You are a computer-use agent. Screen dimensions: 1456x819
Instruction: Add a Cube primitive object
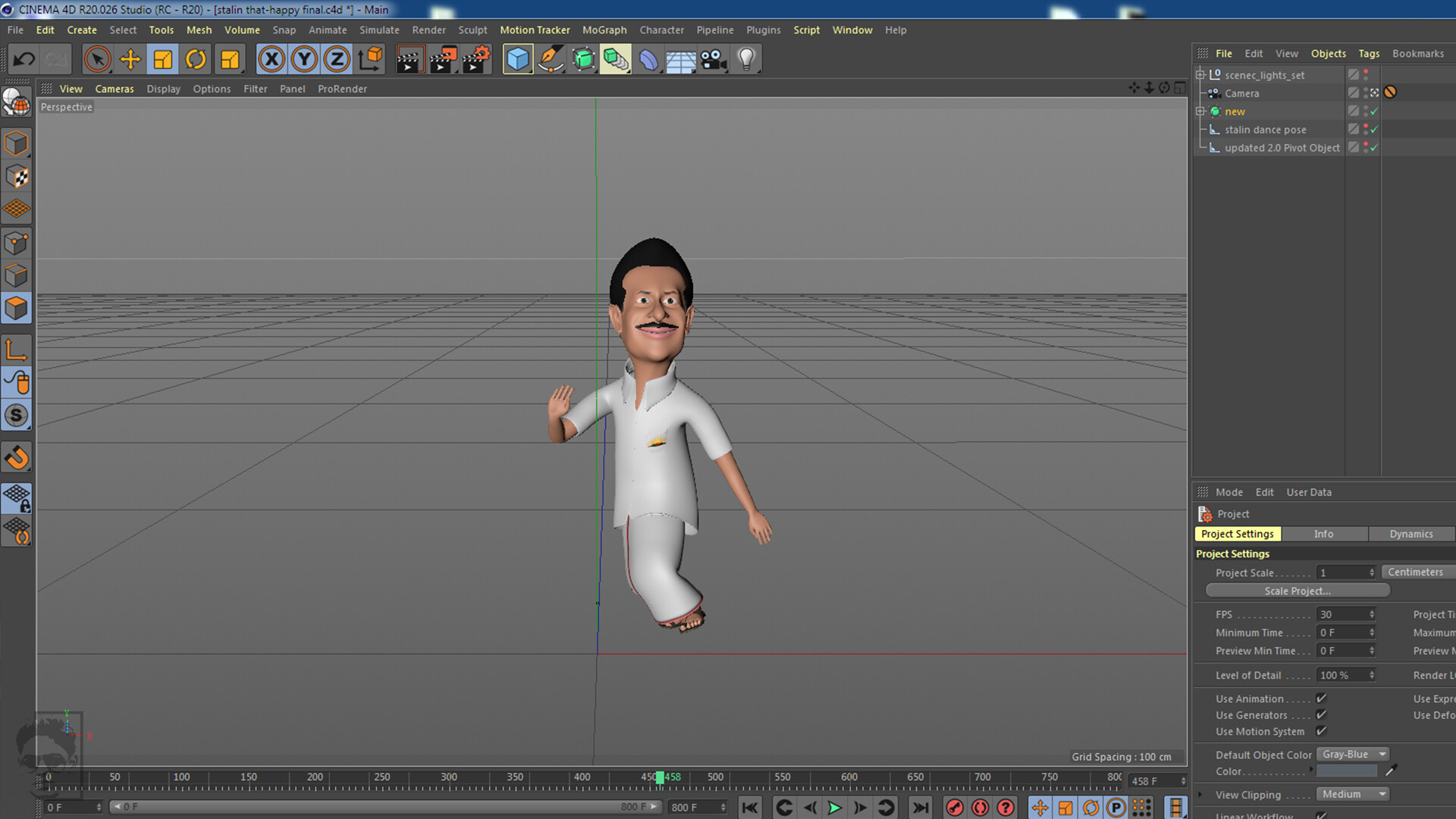(518, 59)
